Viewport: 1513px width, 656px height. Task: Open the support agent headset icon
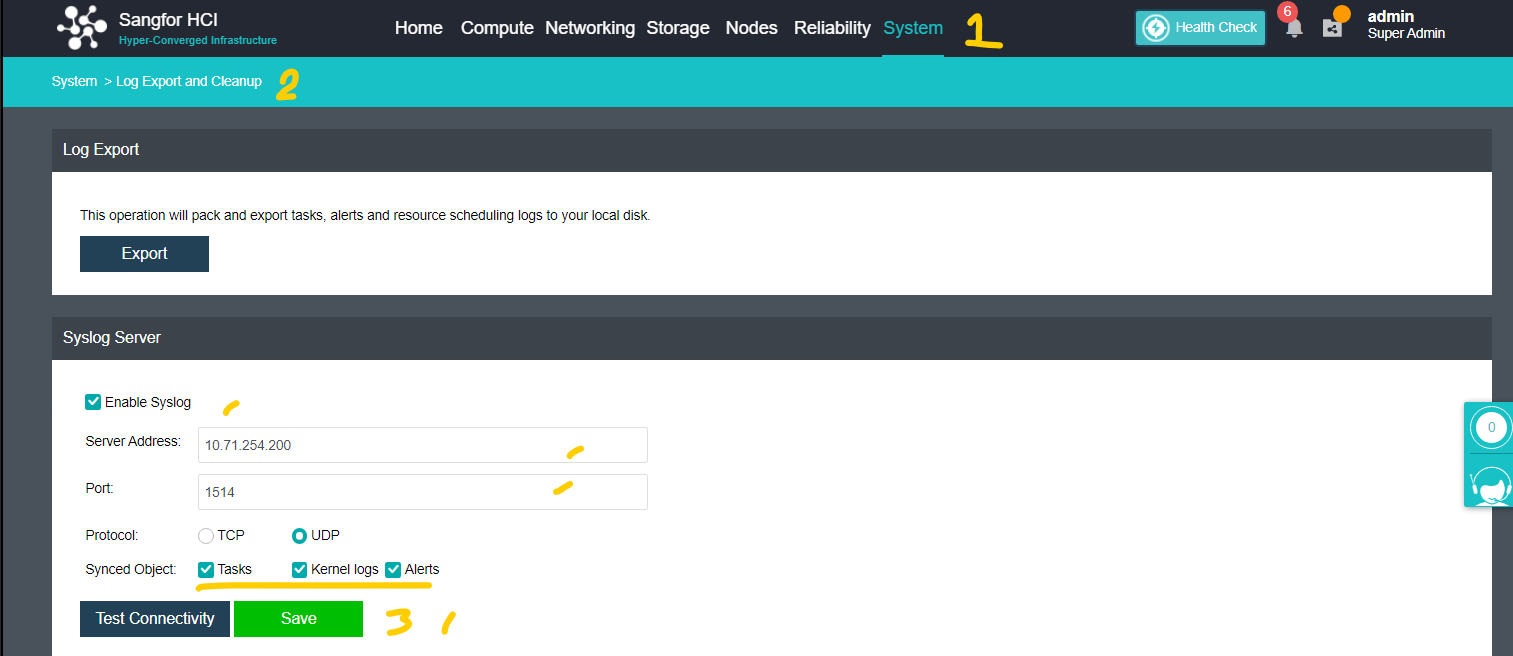1491,485
